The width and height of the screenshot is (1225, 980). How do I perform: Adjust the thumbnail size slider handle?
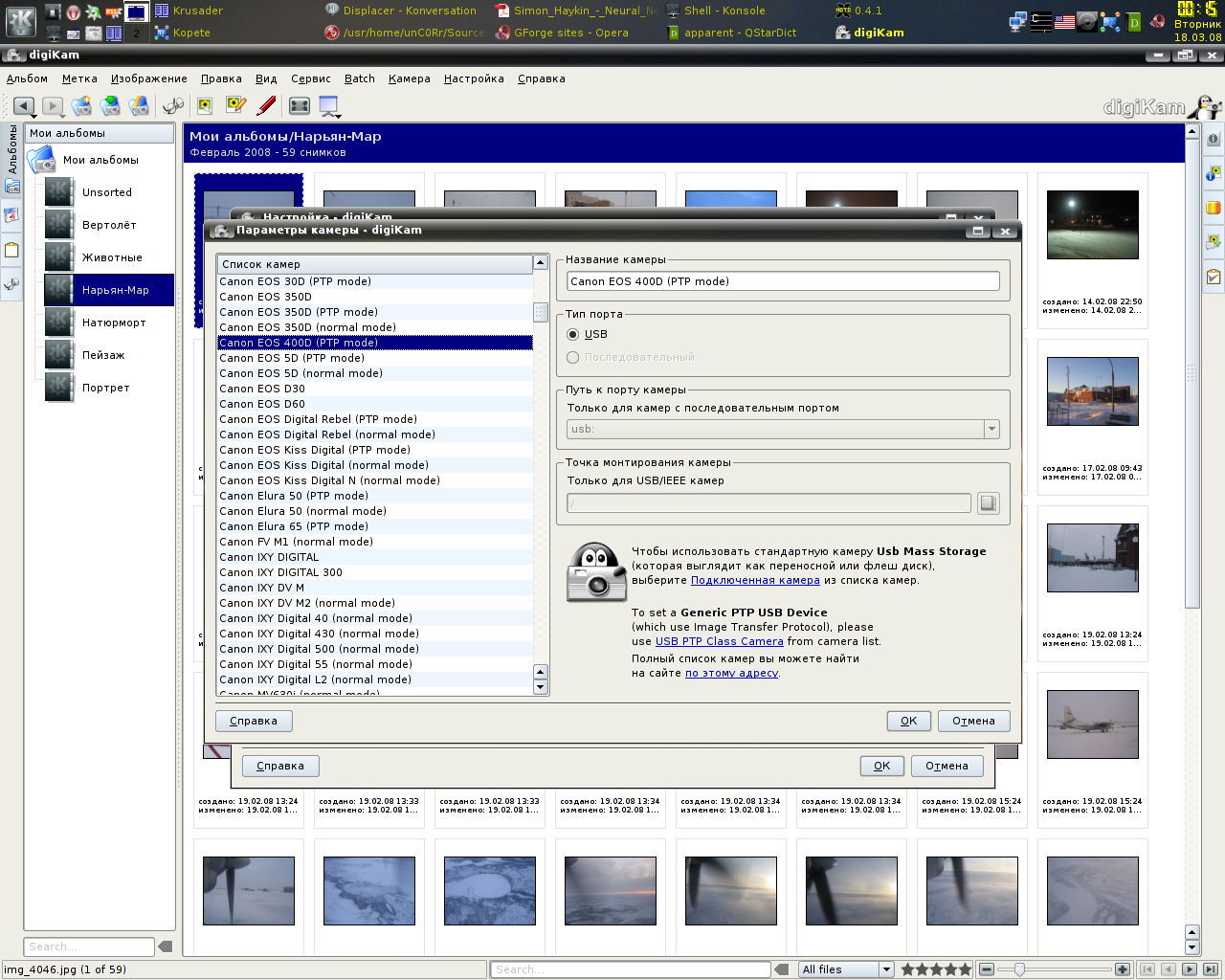[x=1019, y=969]
